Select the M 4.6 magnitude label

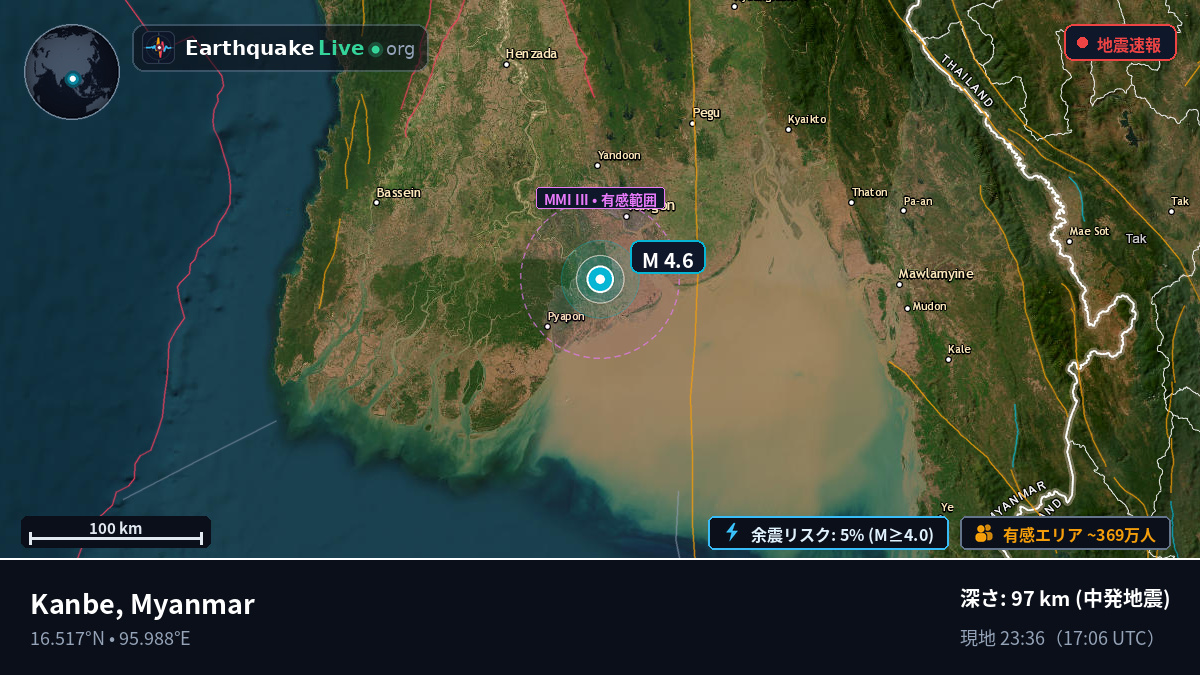(668, 260)
